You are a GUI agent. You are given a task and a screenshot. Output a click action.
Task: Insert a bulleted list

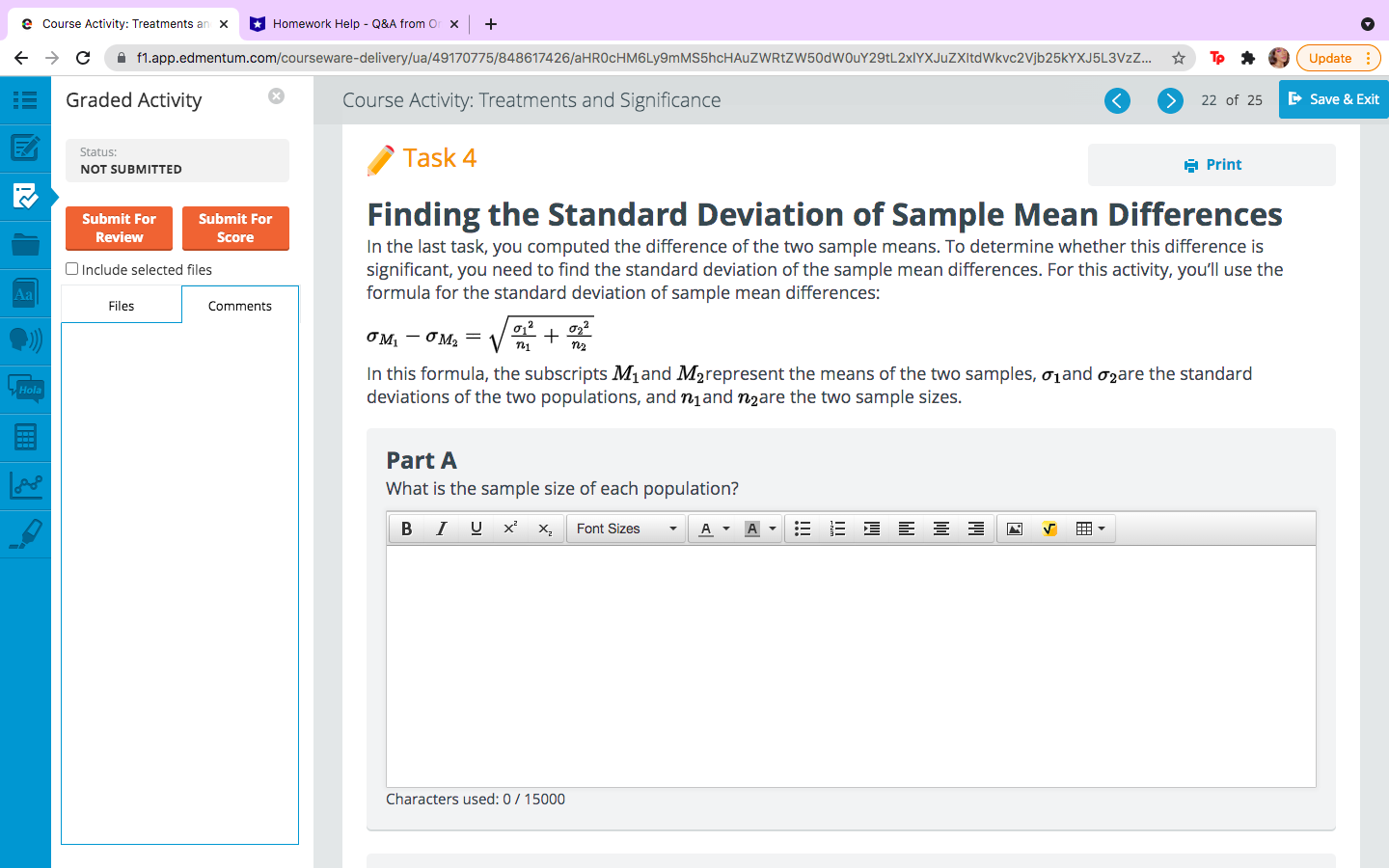[803, 529]
